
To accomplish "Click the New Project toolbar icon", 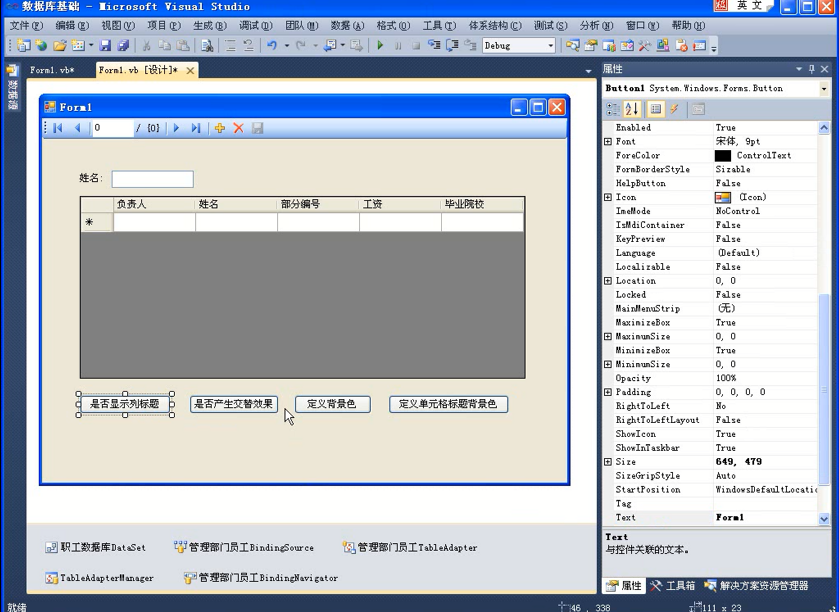I will click(x=24, y=46).
